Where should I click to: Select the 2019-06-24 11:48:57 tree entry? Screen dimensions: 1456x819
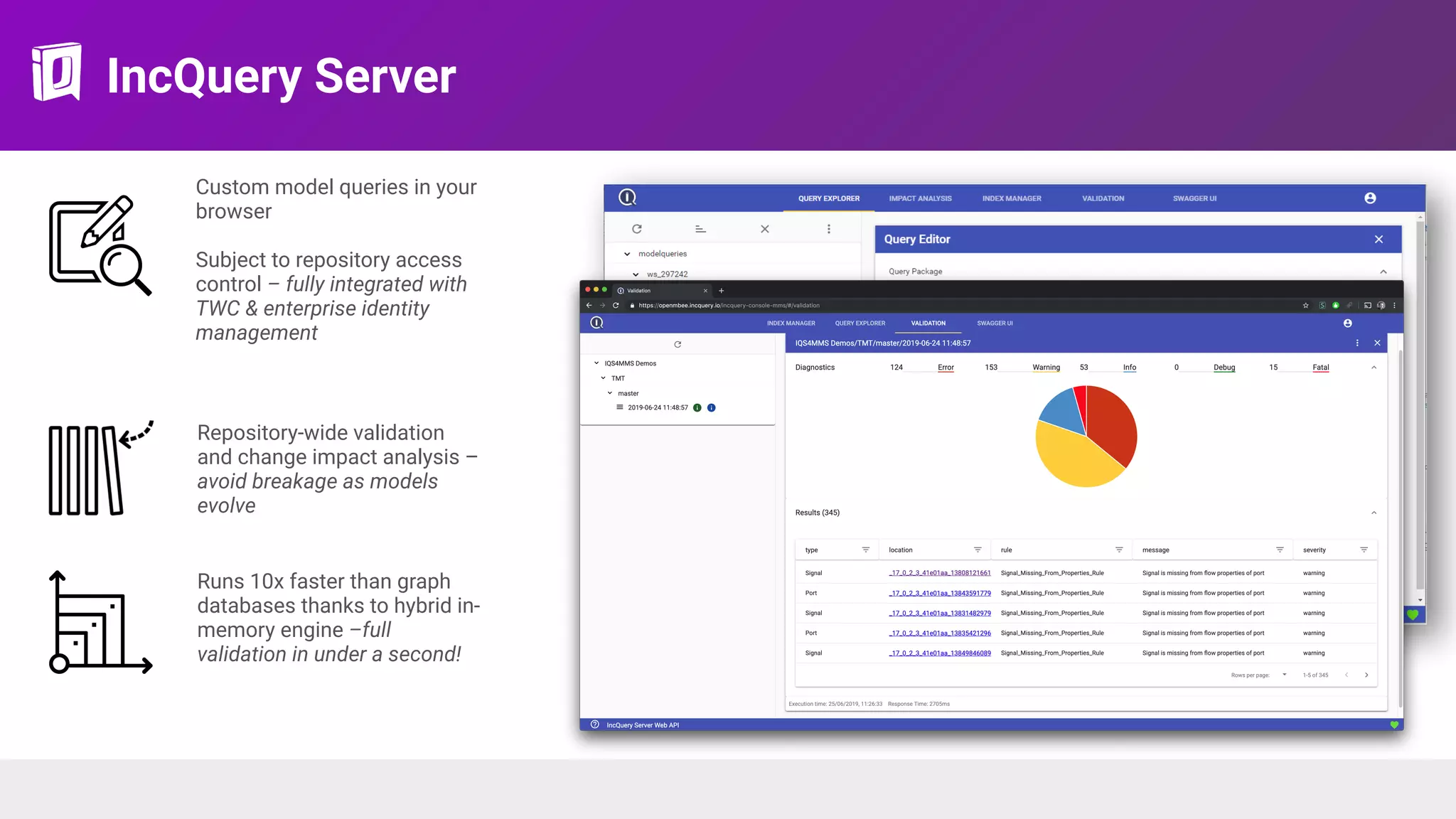[x=658, y=407]
